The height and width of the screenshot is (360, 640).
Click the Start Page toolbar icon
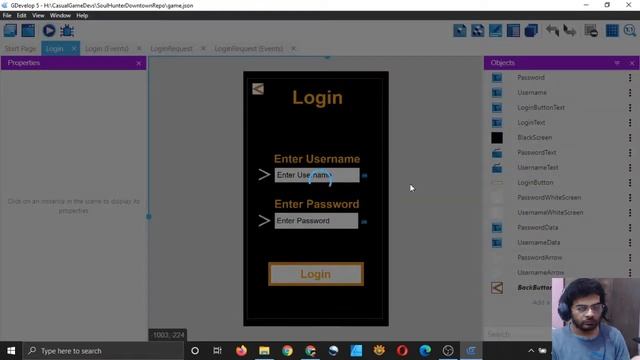pos(28,31)
